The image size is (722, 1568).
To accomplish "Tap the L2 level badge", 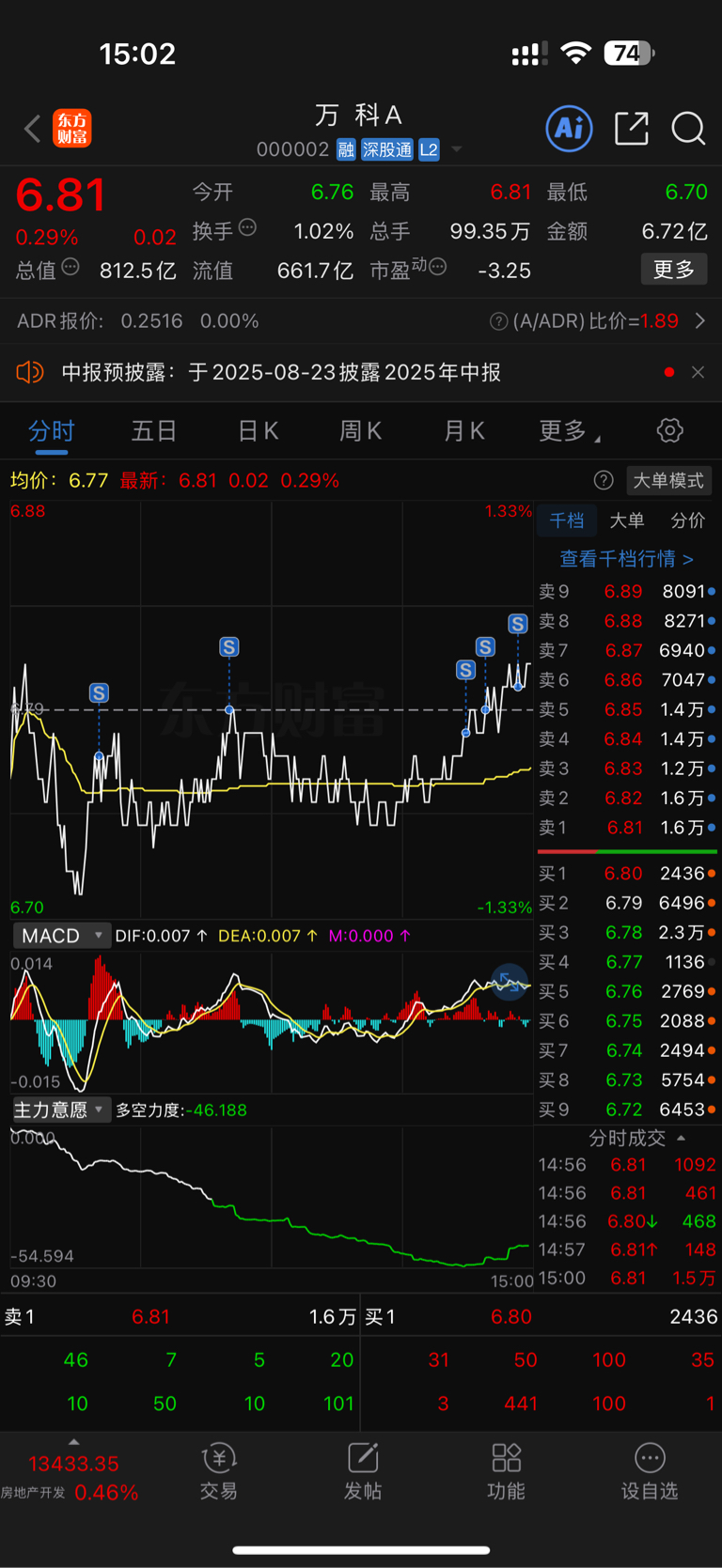I will [x=429, y=149].
